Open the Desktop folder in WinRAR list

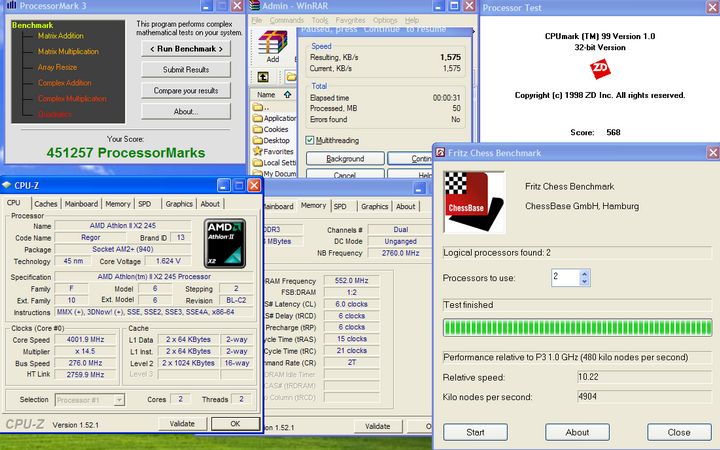pos(271,141)
